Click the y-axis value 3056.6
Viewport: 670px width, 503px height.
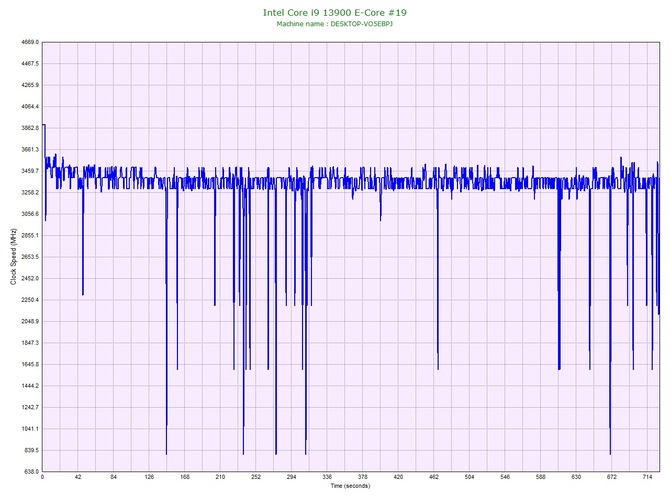click(x=30, y=214)
